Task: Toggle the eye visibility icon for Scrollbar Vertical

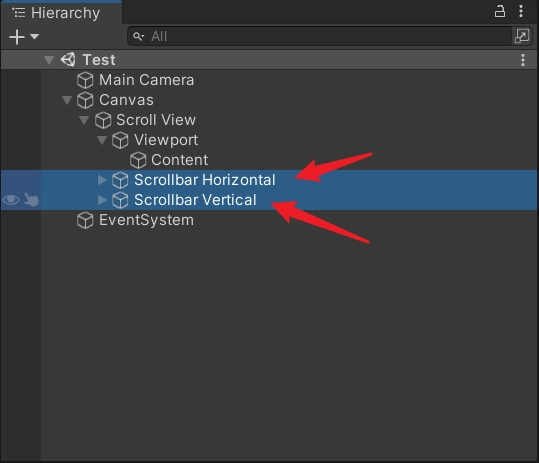Action: point(11,200)
